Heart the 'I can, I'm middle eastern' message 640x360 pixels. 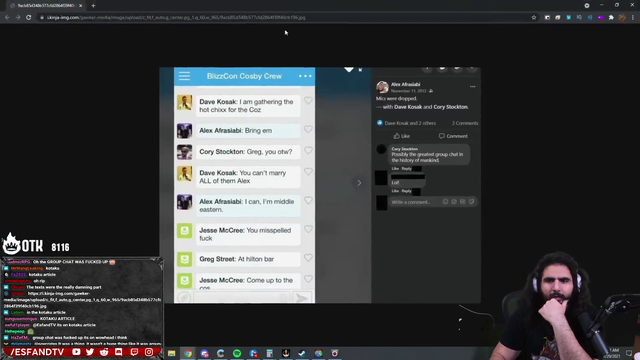tap(308, 200)
